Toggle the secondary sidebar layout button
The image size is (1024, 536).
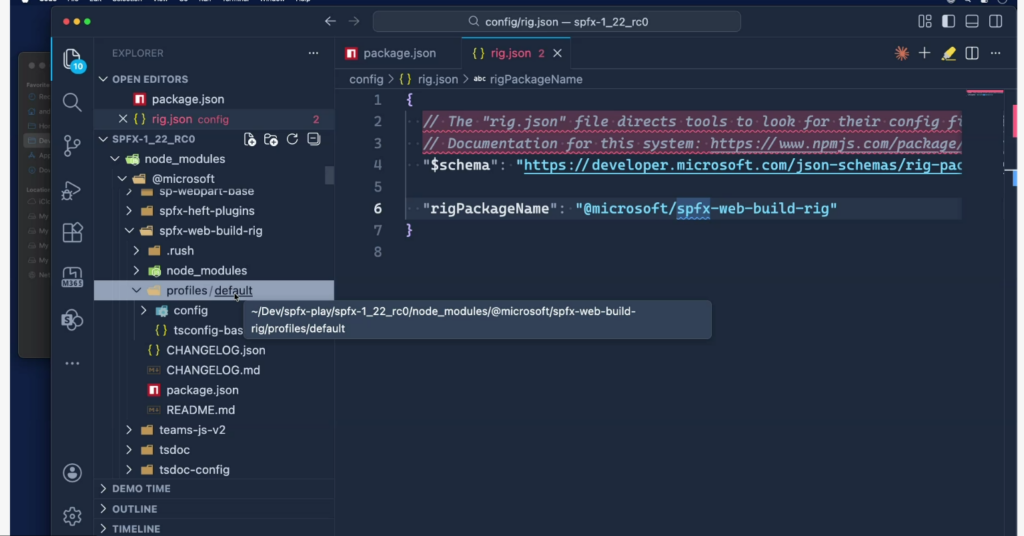click(x=996, y=21)
